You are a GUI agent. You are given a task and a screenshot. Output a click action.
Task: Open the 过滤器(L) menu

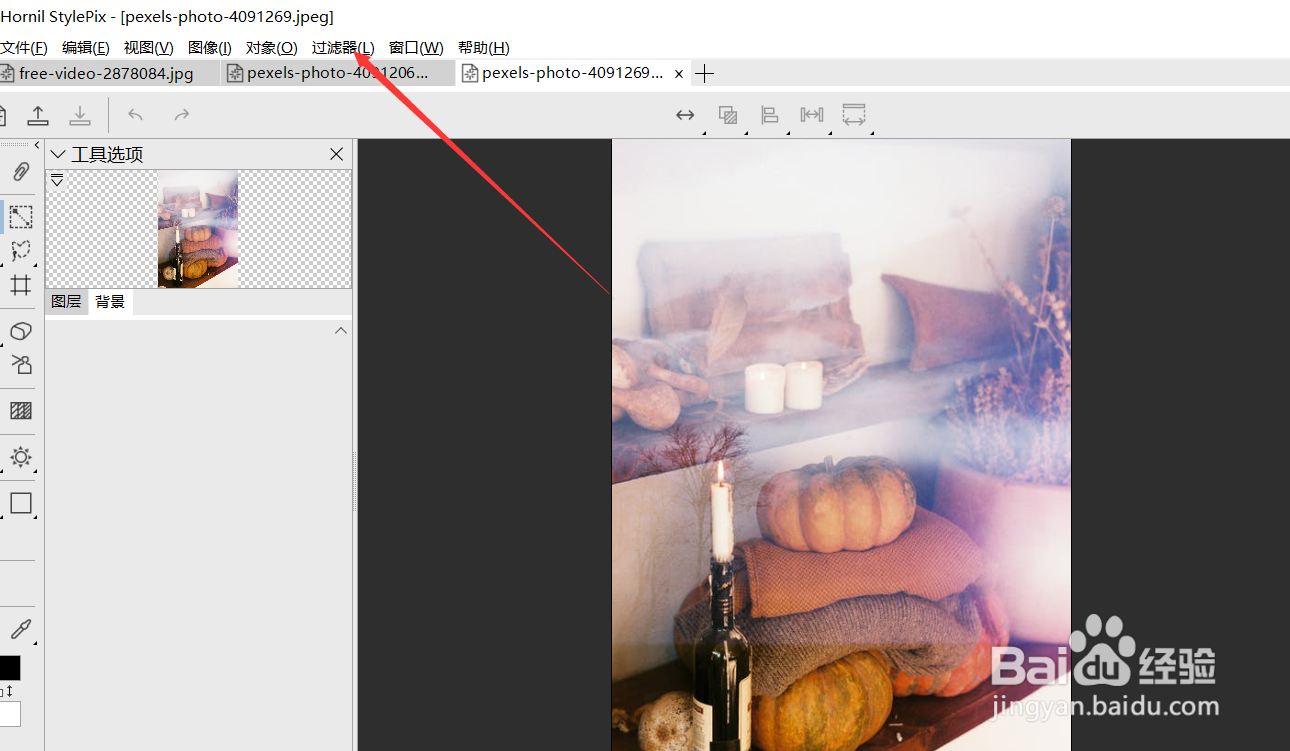tap(343, 48)
